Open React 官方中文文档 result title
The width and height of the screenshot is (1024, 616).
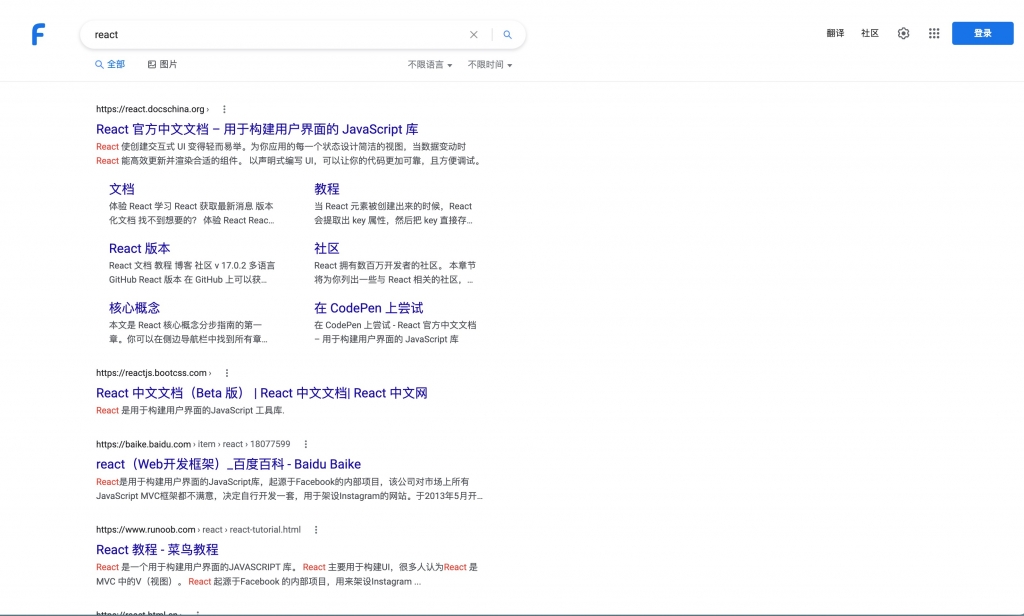(257, 129)
